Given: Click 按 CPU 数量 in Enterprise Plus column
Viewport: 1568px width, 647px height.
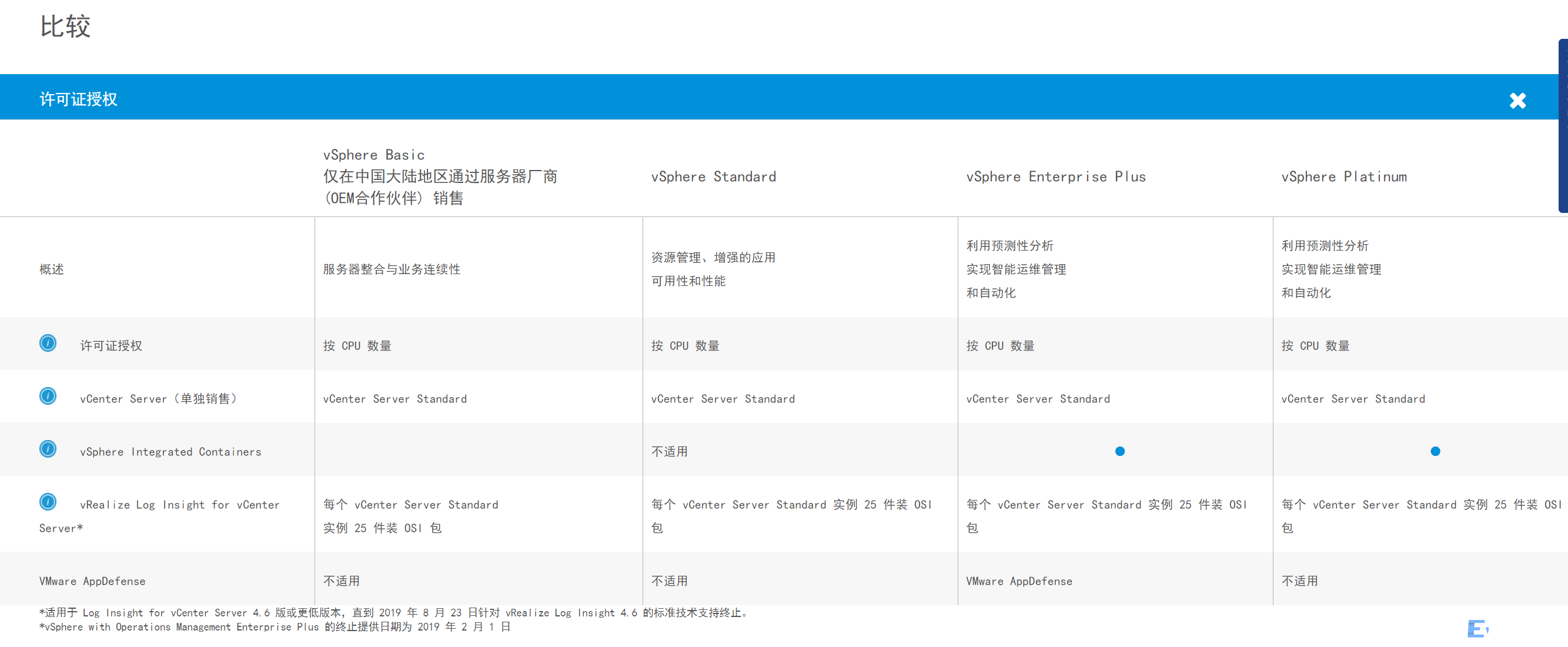Looking at the screenshot, I should pyautogui.click(x=1000, y=345).
